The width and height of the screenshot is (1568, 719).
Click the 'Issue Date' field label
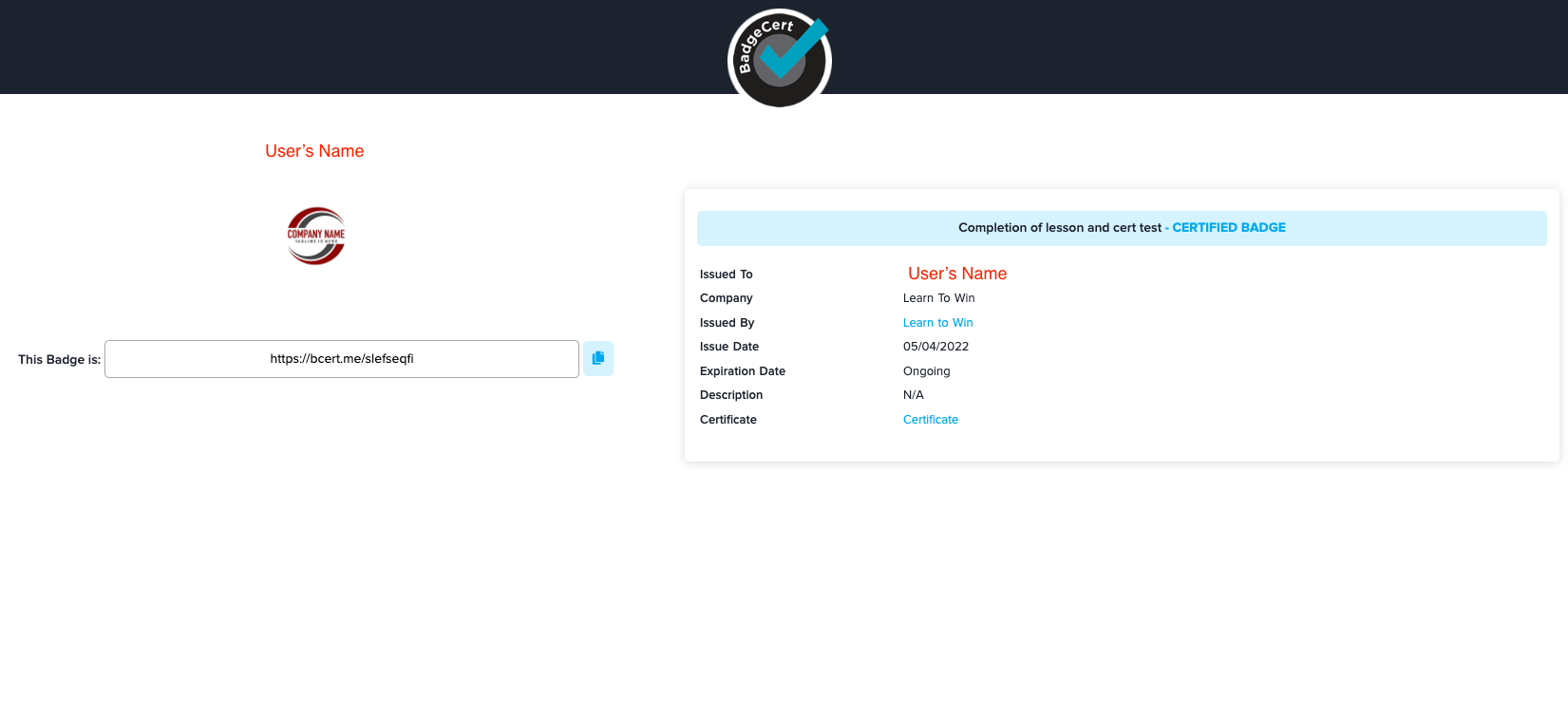click(728, 347)
